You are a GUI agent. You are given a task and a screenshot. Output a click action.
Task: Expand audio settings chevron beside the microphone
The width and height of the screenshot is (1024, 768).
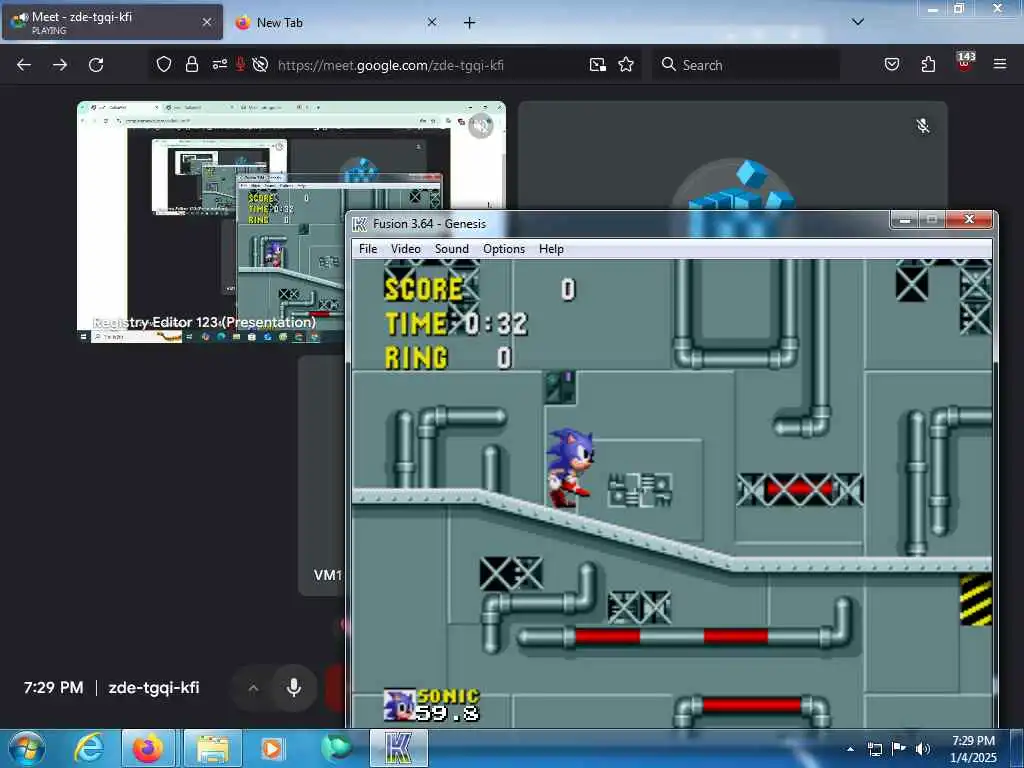pyautogui.click(x=253, y=688)
